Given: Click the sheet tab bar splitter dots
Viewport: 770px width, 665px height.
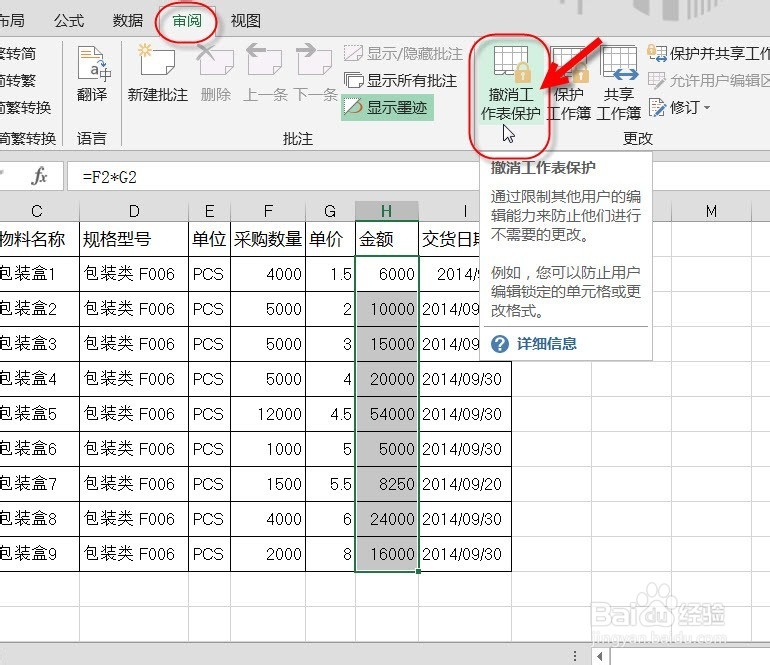Looking at the screenshot, I should coord(575,656).
